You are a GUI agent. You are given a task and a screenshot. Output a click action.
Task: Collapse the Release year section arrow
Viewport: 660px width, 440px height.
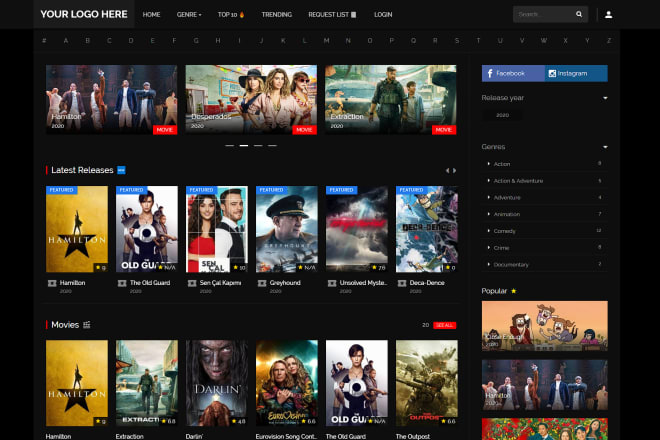click(605, 98)
